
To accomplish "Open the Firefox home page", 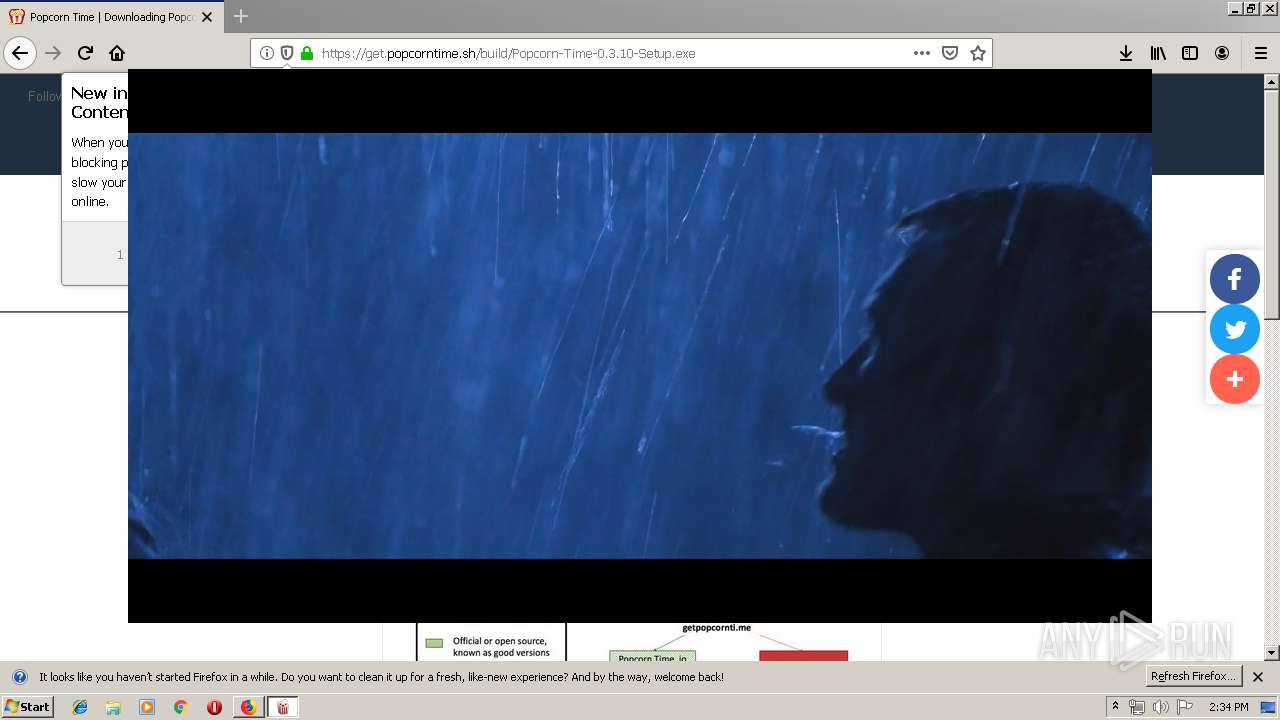I will (117, 53).
